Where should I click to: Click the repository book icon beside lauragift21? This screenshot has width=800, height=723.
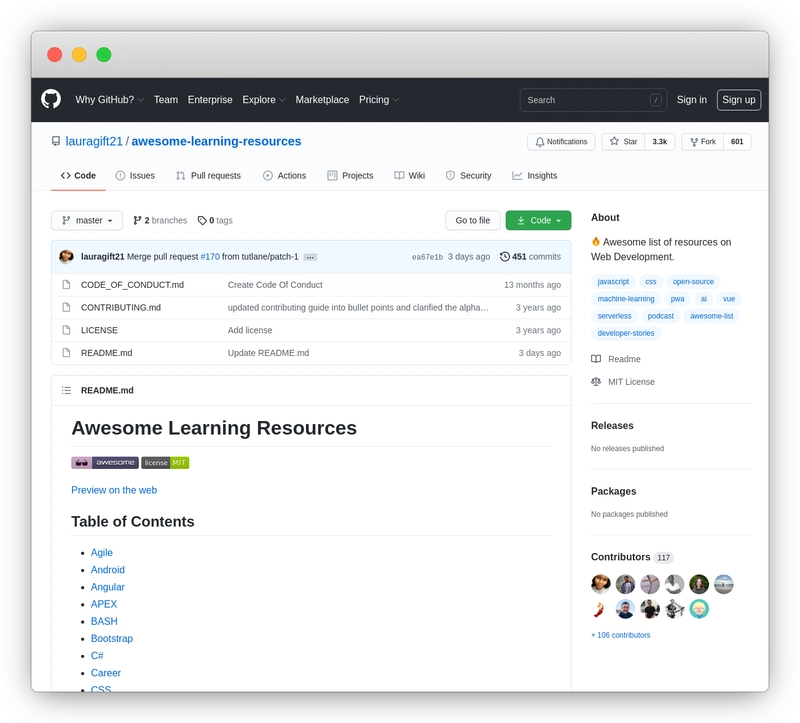(56, 141)
